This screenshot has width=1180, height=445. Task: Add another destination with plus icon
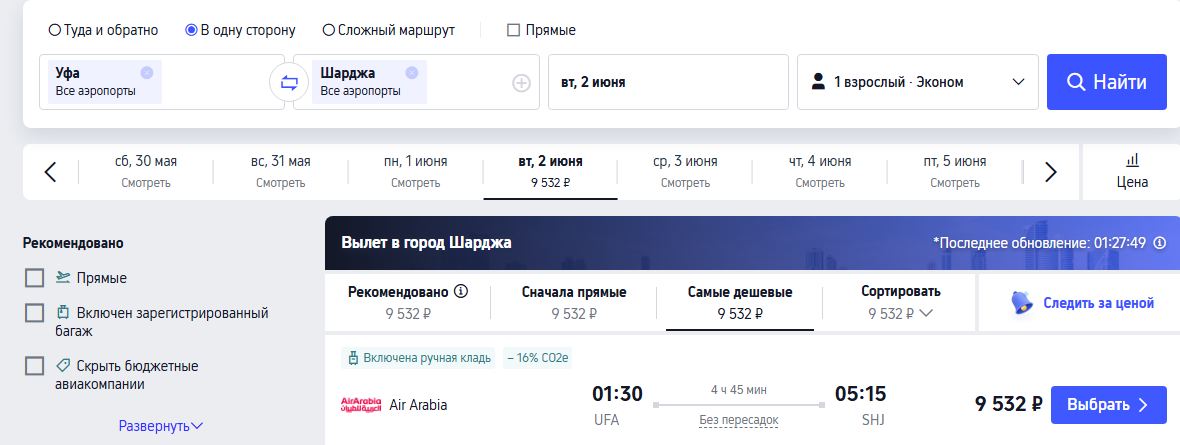coord(521,83)
